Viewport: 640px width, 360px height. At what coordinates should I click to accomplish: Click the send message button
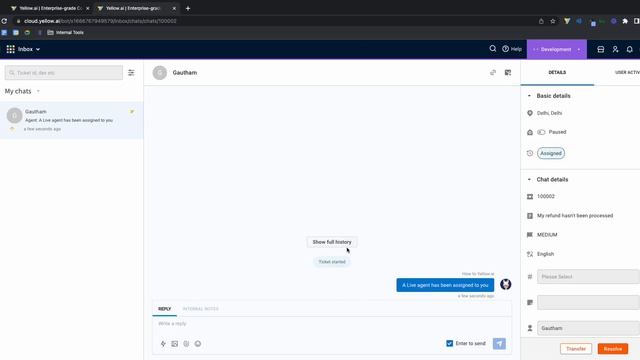(x=499, y=344)
